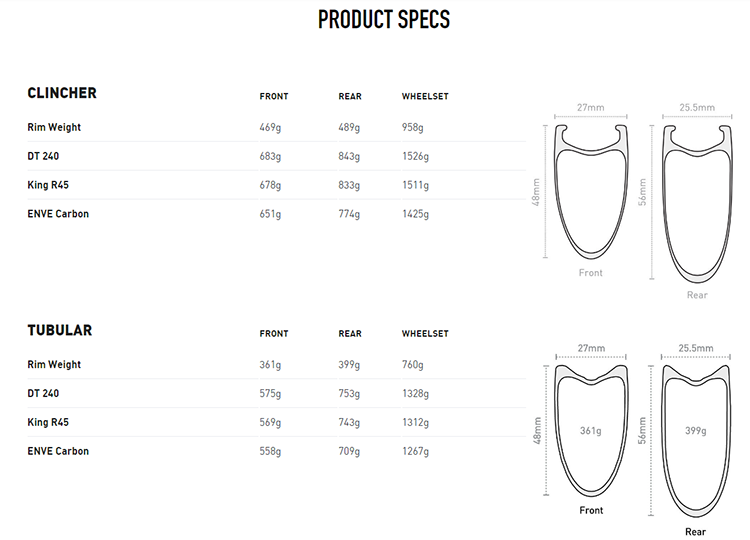Click the clincher King R45 row label

[x=48, y=185]
